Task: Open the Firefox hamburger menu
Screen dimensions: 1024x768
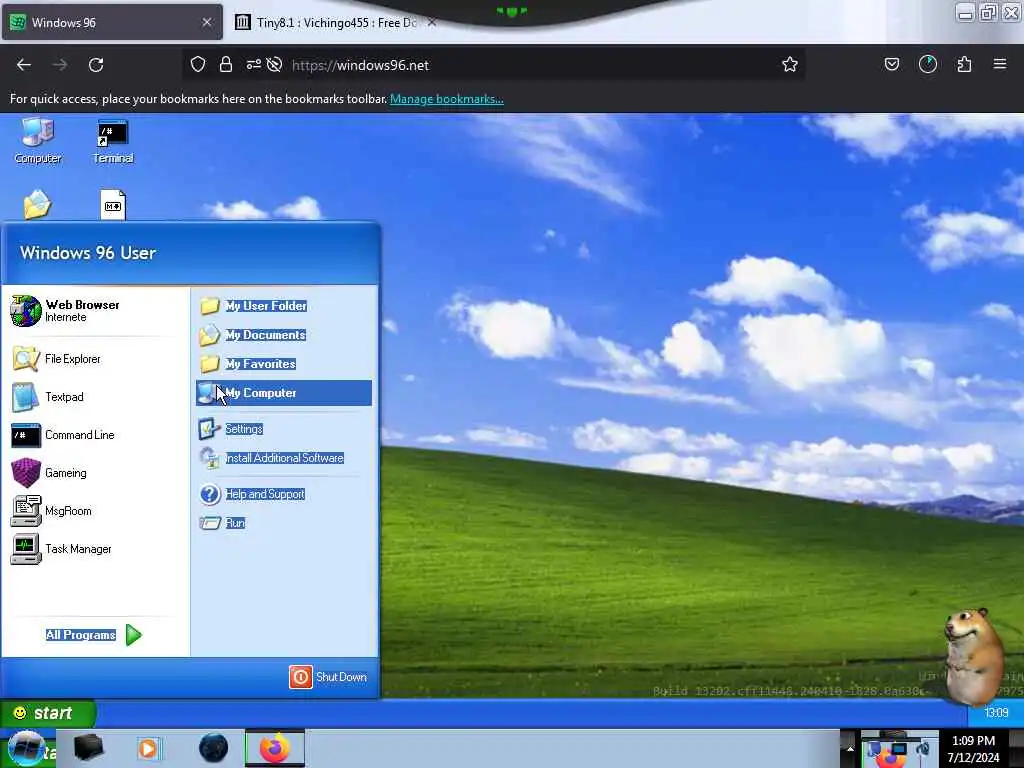Action: pos(999,64)
